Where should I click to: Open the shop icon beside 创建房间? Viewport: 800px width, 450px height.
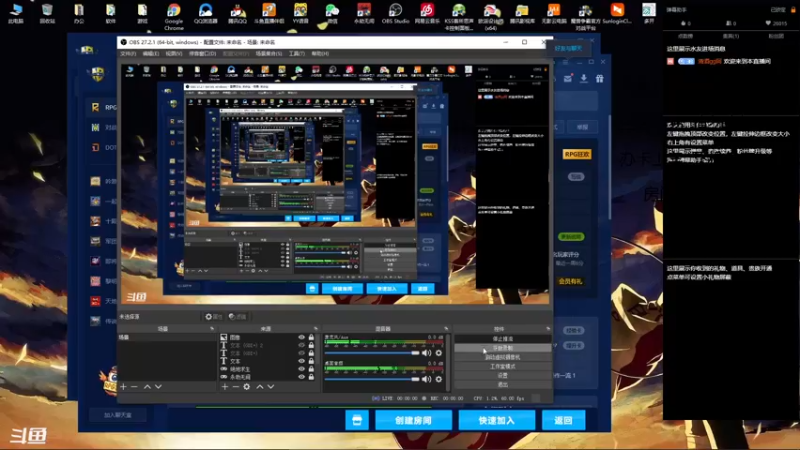357,420
